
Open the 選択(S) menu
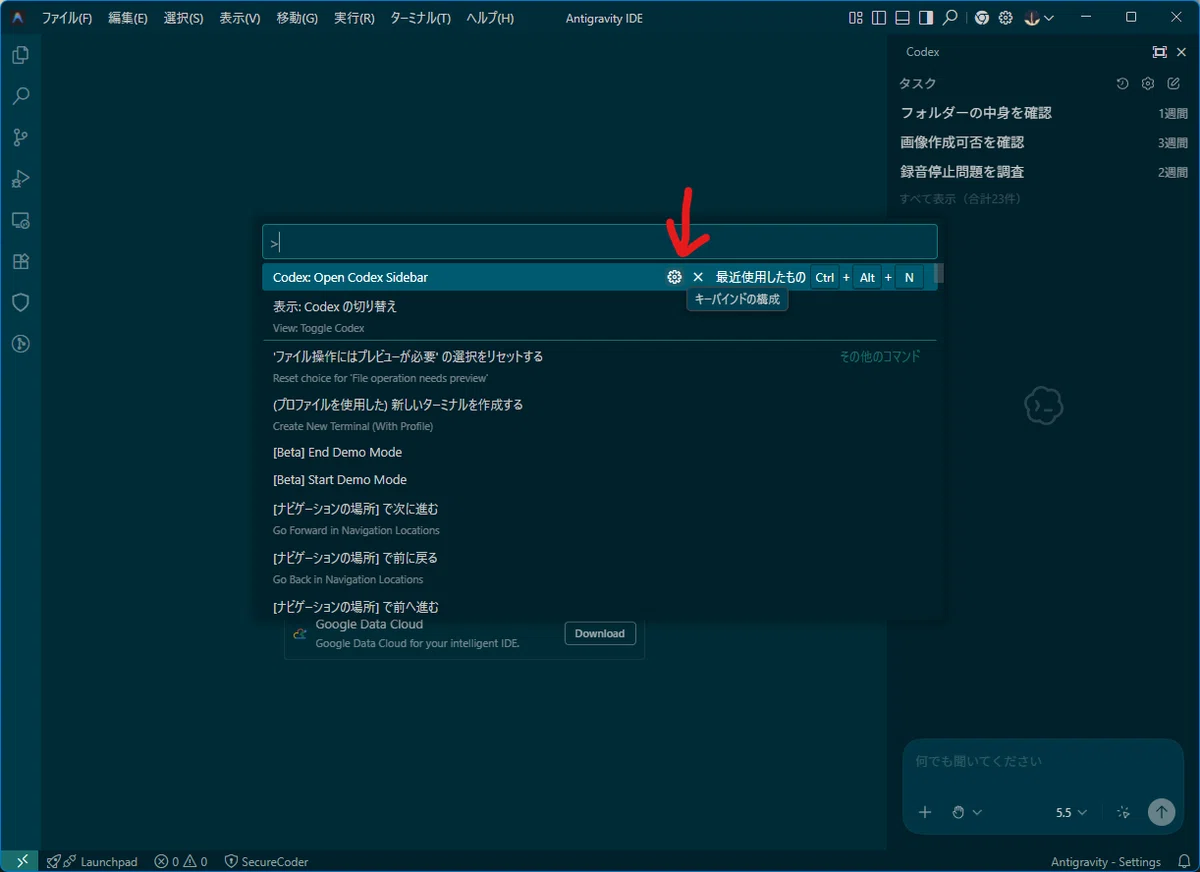coord(183,18)
